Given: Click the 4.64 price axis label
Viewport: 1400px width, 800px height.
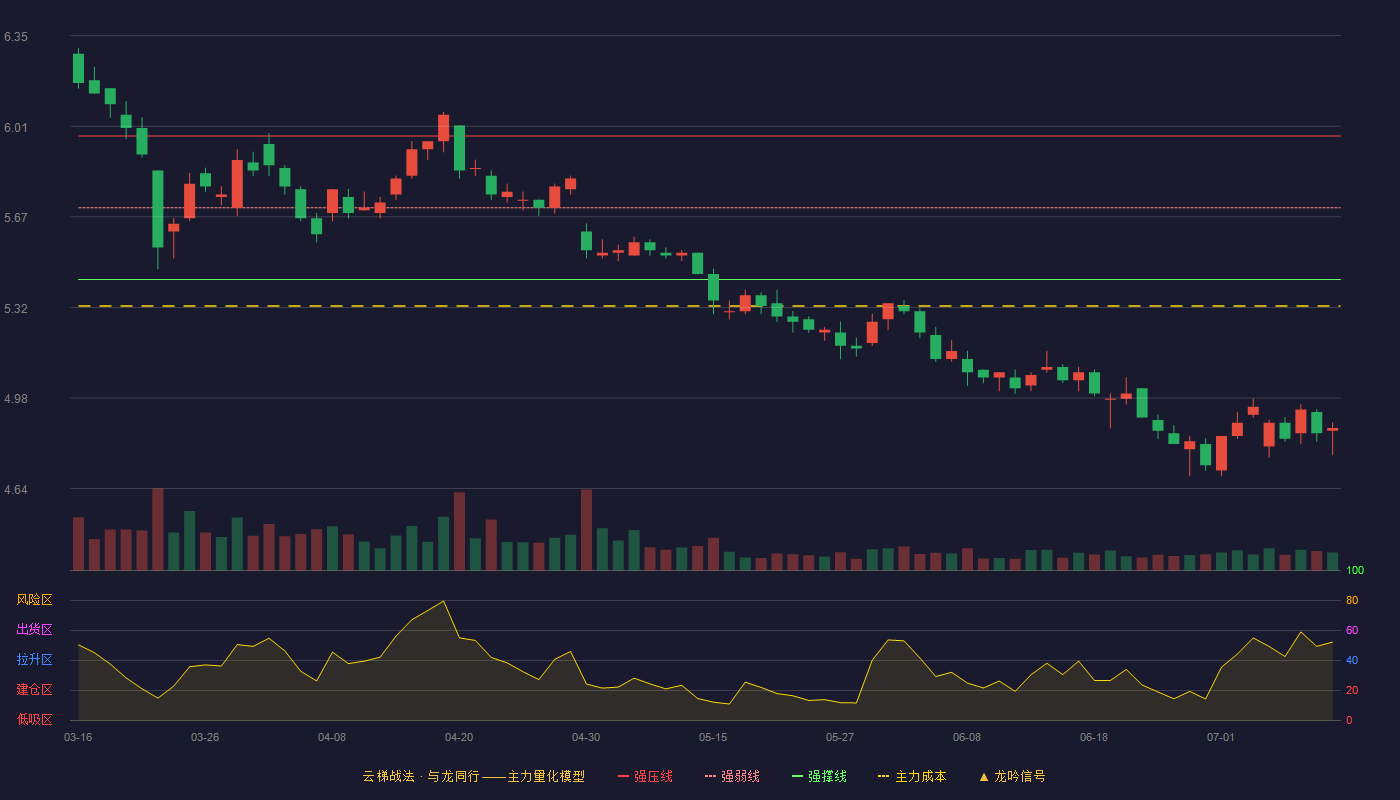Looking at the screenshot, I should pos(16,490).
